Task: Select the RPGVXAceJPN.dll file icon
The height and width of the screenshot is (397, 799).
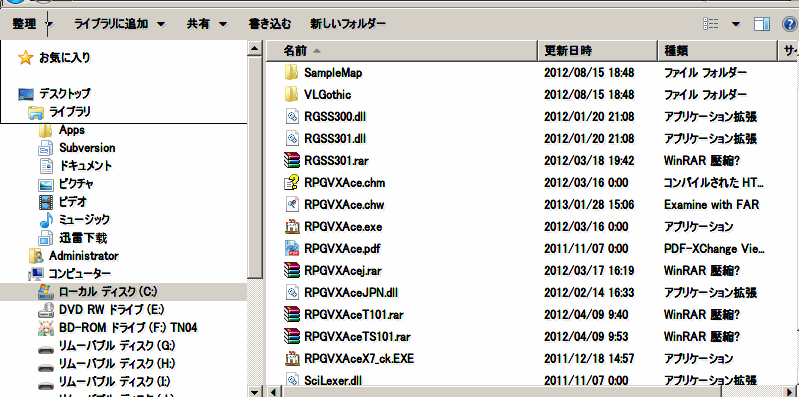Action: [291, 293]
